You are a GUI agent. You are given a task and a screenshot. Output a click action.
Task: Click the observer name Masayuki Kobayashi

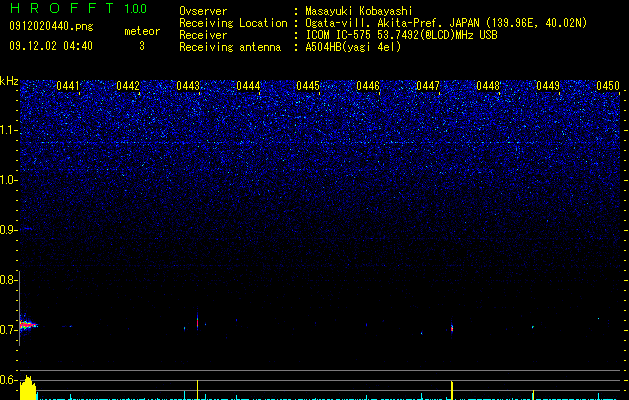point(359,11)
